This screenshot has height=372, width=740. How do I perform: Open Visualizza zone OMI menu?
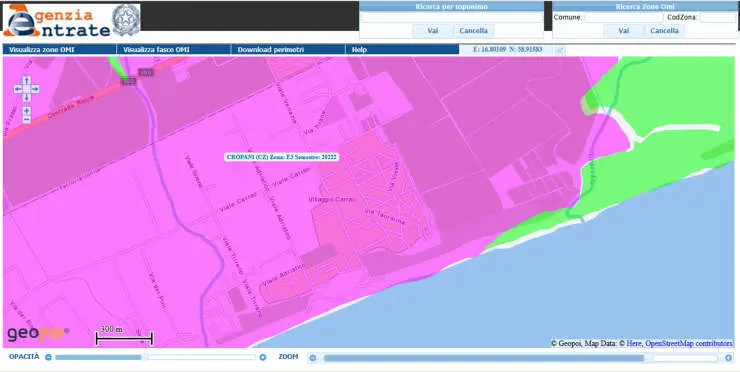click(x=59, y=50)
